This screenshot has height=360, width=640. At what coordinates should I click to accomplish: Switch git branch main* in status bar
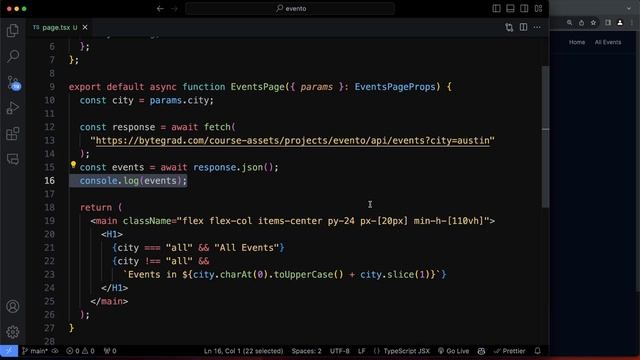click(35, 351)
